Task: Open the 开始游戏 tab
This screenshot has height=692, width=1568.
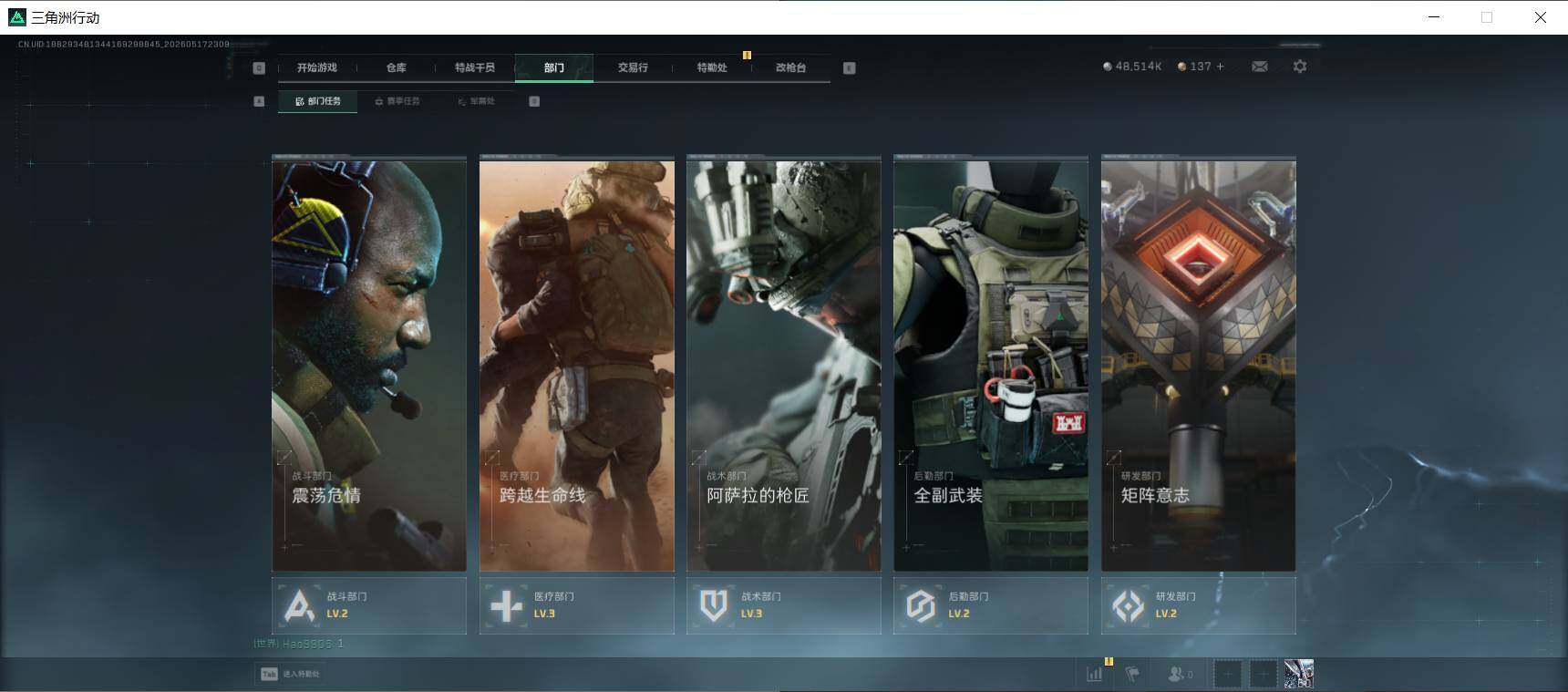Action: point(316,67)
